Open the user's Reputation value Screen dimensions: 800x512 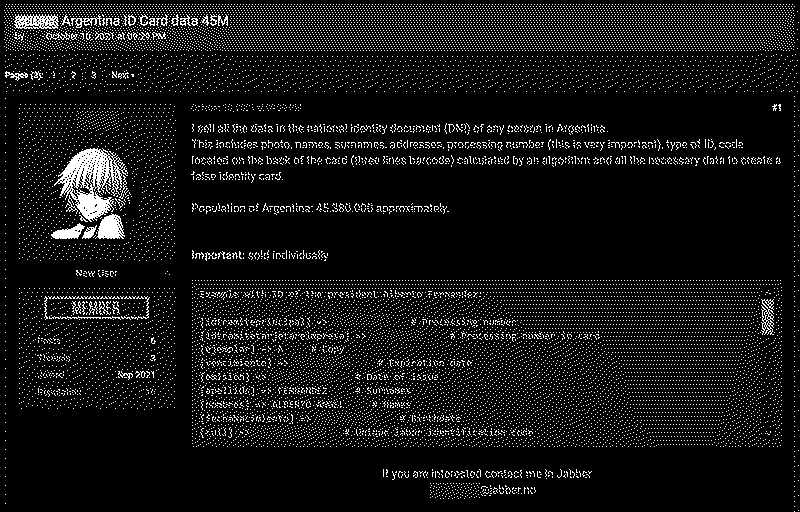pos(150,392)
